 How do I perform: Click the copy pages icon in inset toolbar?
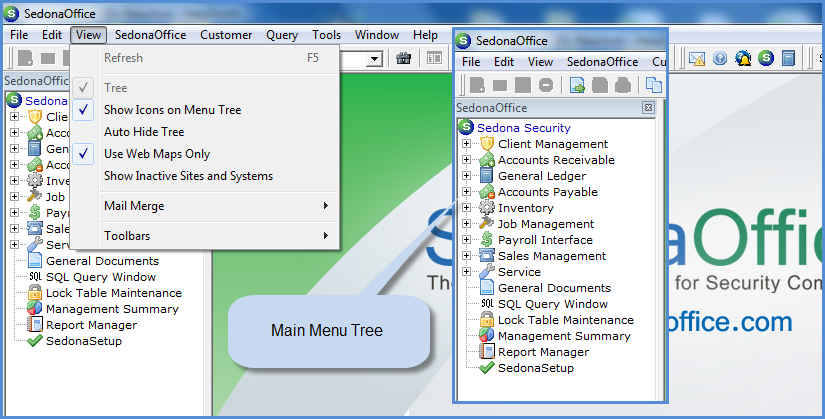[653, 85]
